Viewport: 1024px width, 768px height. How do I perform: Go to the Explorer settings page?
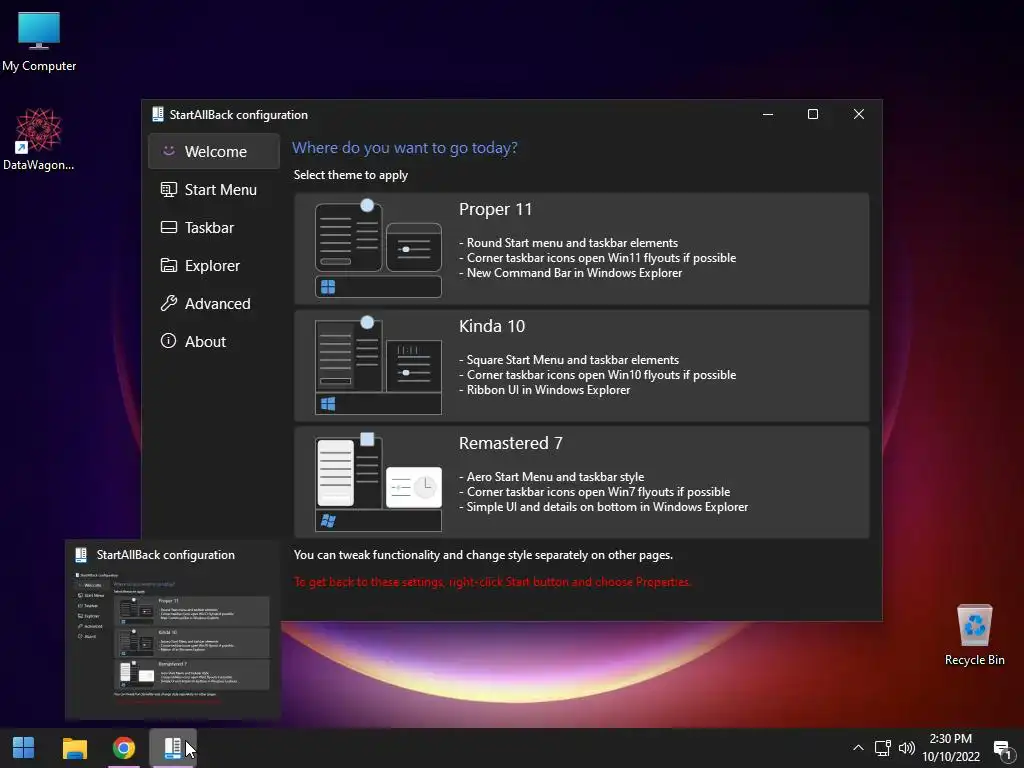click(x=214, y=265)
